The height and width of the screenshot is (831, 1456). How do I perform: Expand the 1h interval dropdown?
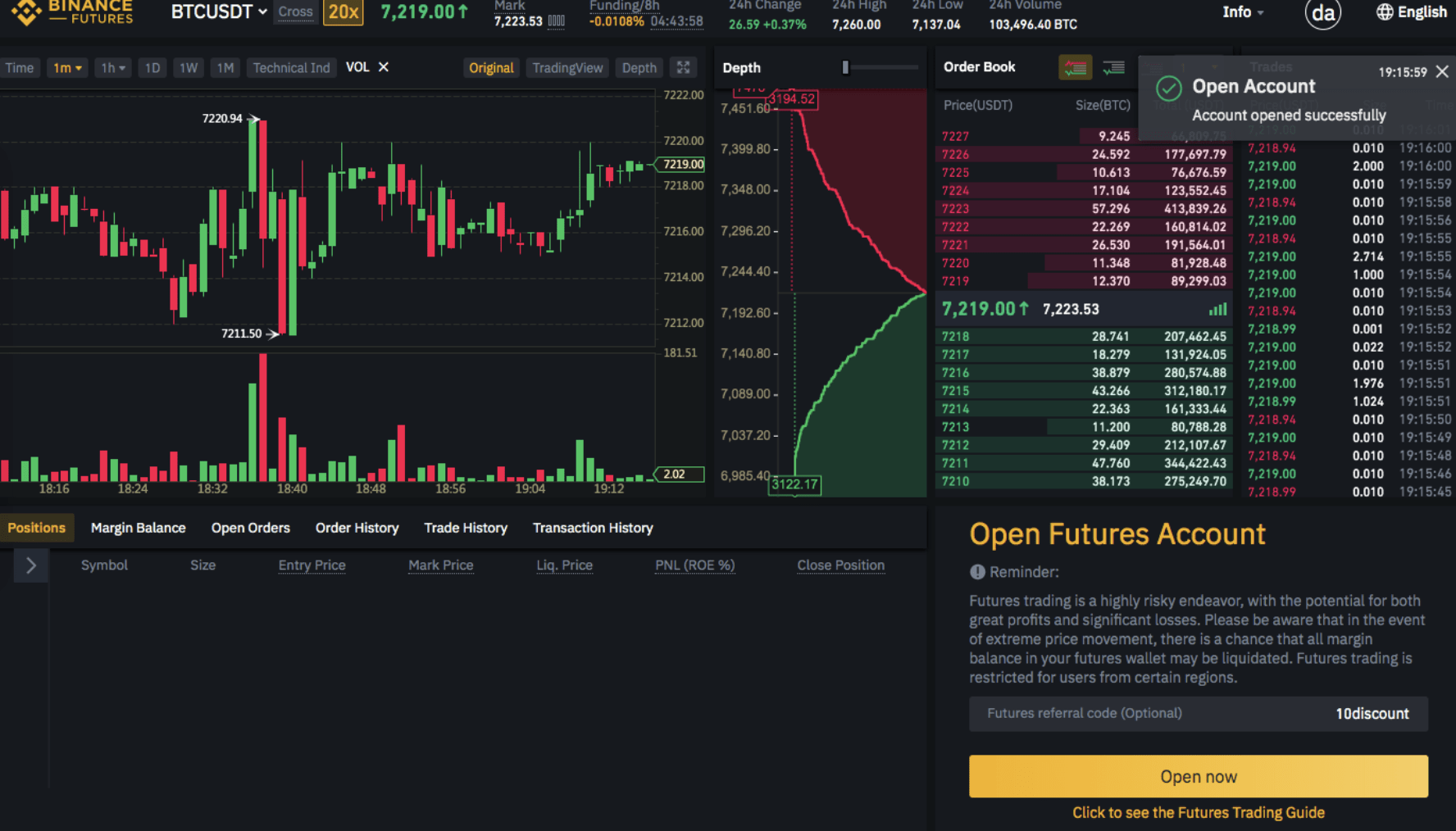(x=113, y=68)
